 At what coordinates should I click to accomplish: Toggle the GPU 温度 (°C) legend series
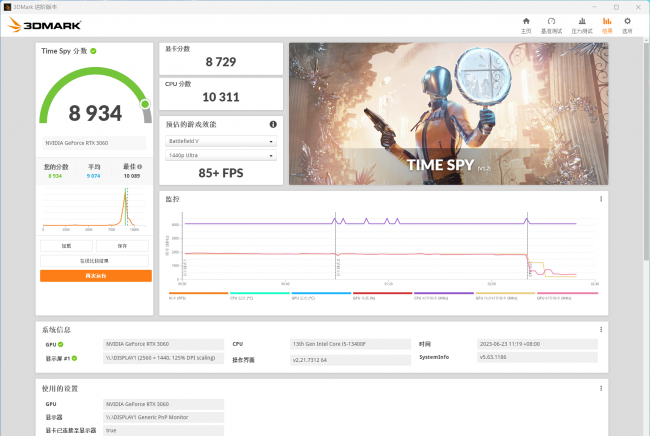coord(321,296)
